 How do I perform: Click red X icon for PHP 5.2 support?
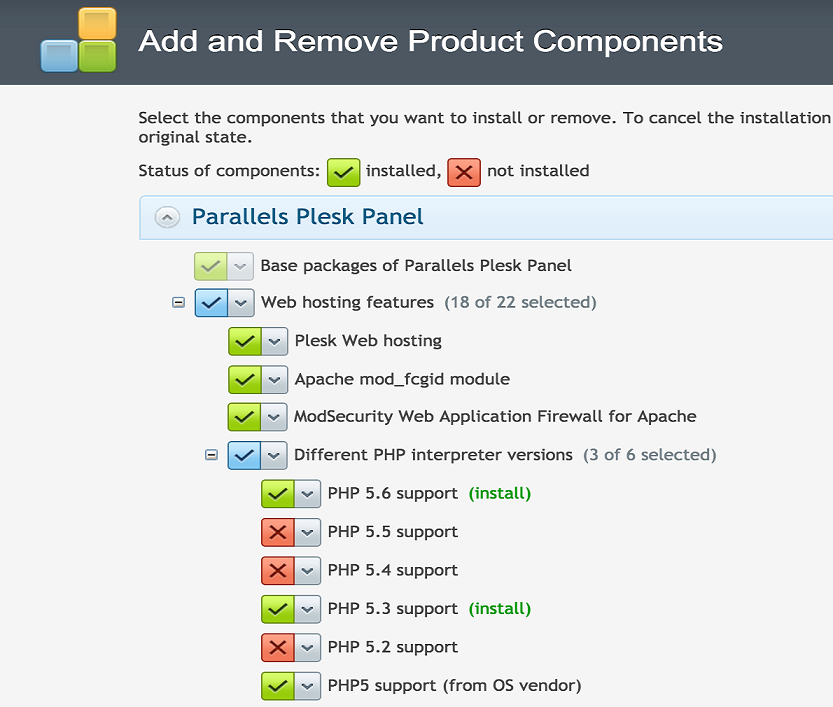tap(277, 648)
